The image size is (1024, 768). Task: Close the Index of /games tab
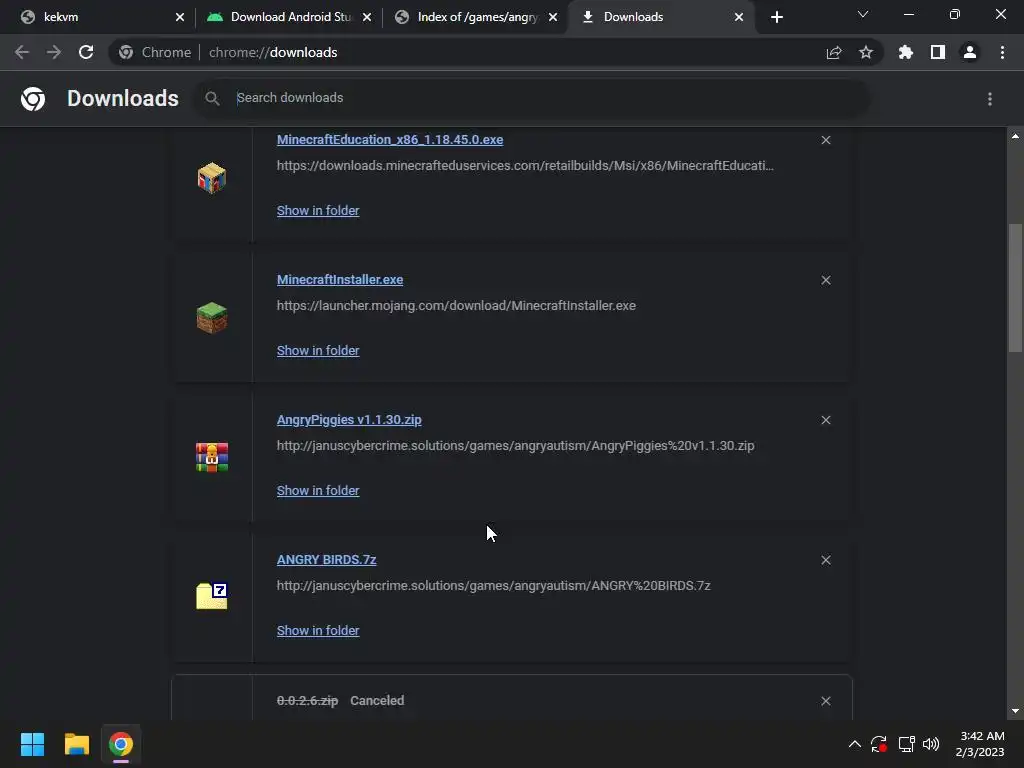pyautogui.click(x=553, y=17)
